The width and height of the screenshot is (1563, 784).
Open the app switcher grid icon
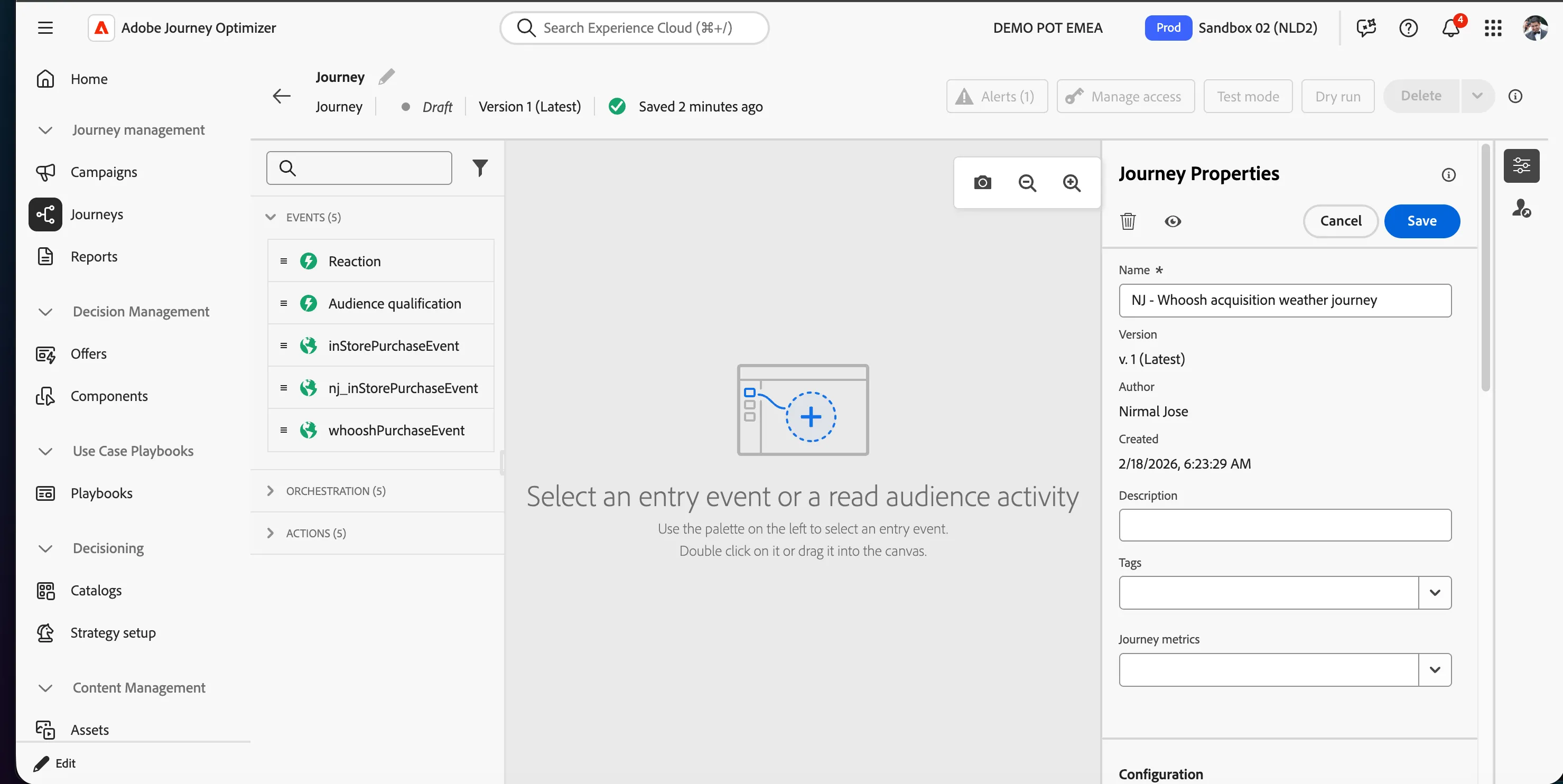click(x=1493, y=28)
